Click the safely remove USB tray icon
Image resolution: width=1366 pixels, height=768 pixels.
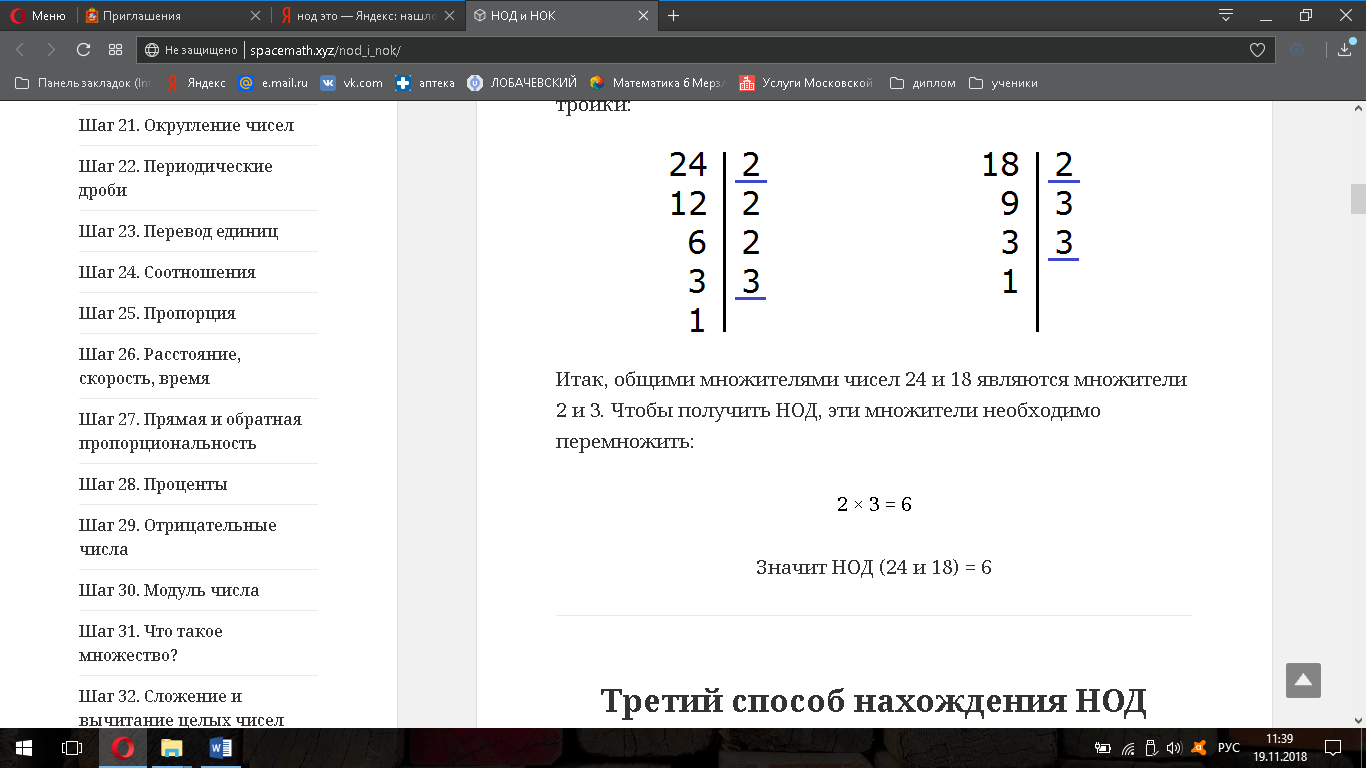tap(1151, 748)
